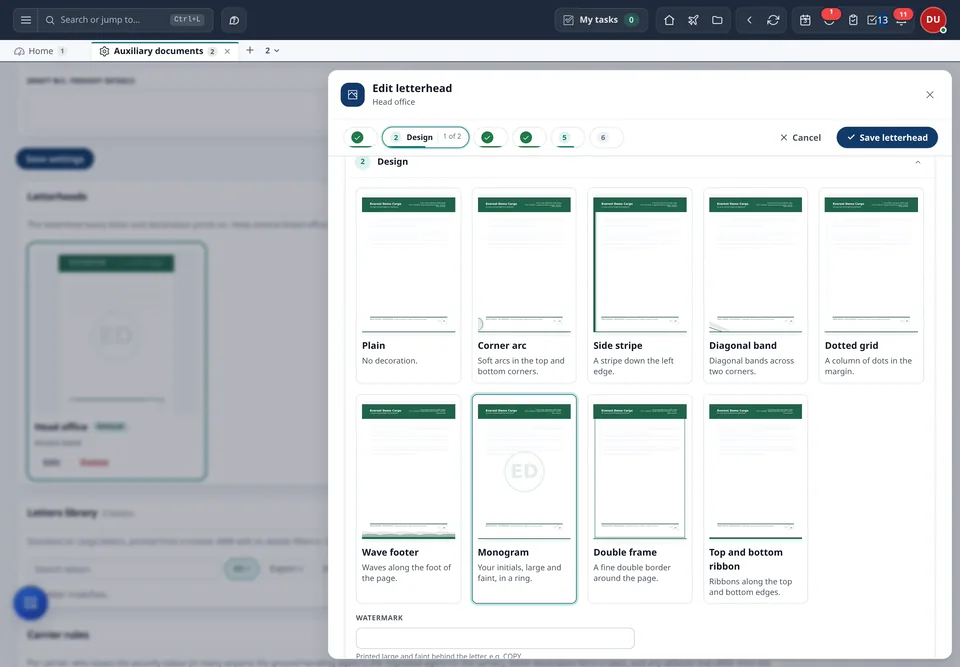This screenshot has height=667, width=960.
Task: Pick the Side stripe design
Action: pyautogui.click(x=640, y=285)
